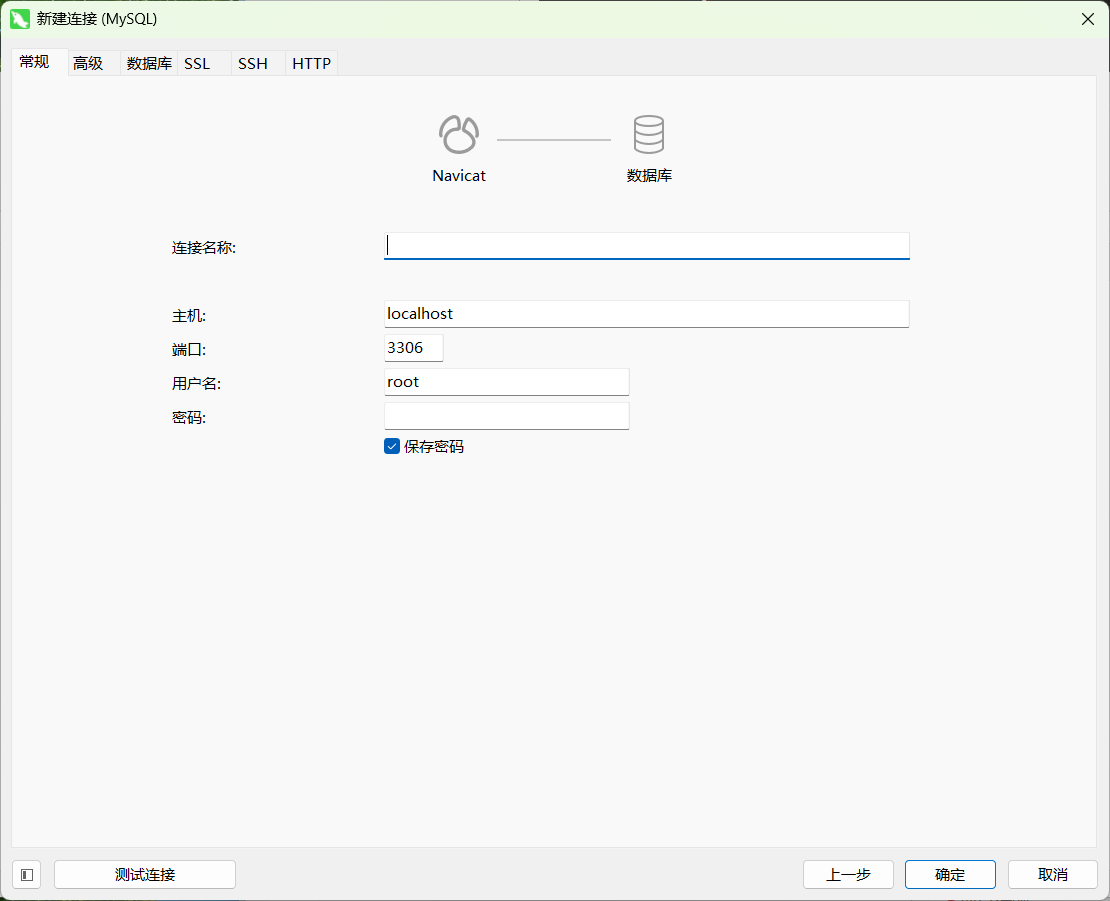Toggle the sidebar panel icon at bottom left

click(x=26, y=874)
